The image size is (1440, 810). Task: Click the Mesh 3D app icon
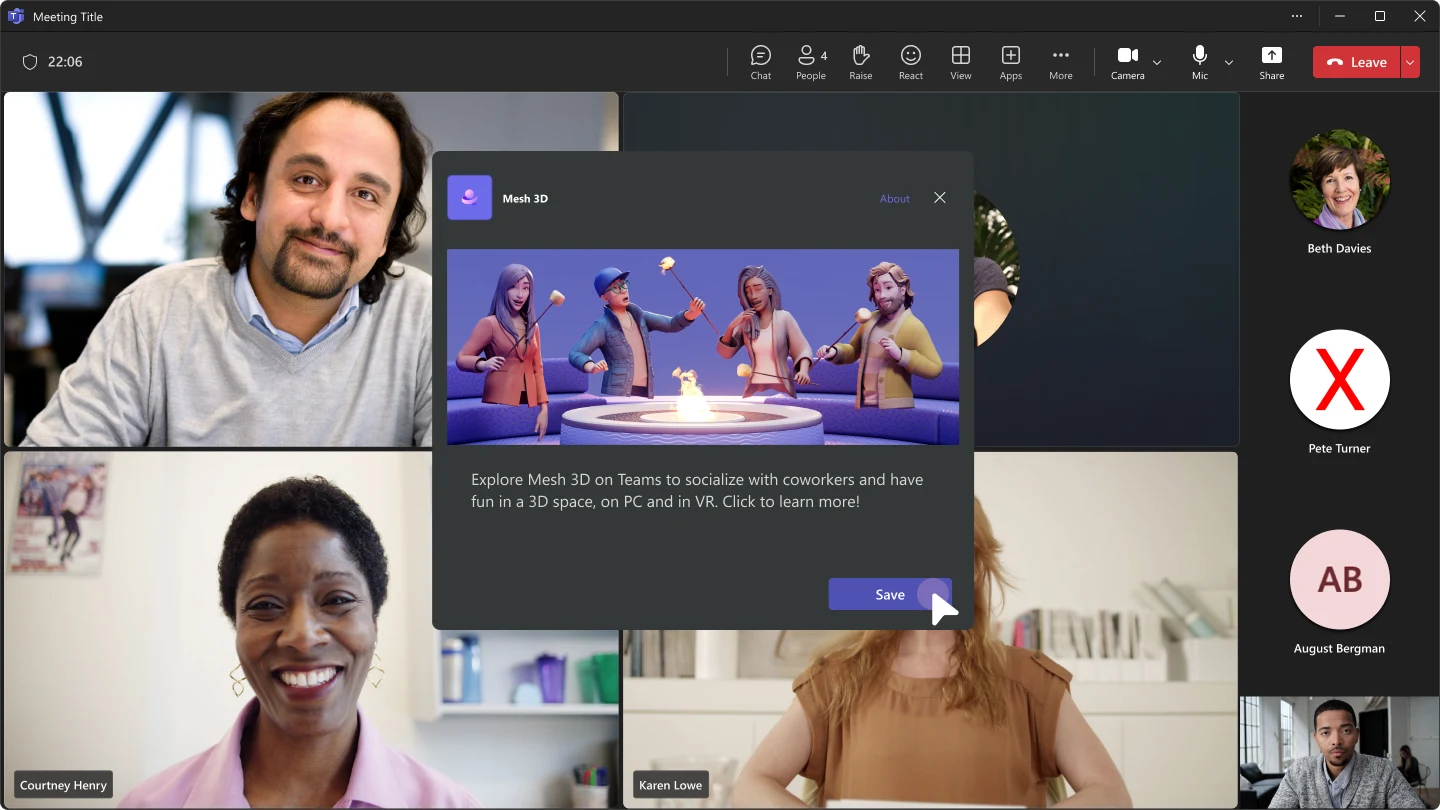point(469,198)
